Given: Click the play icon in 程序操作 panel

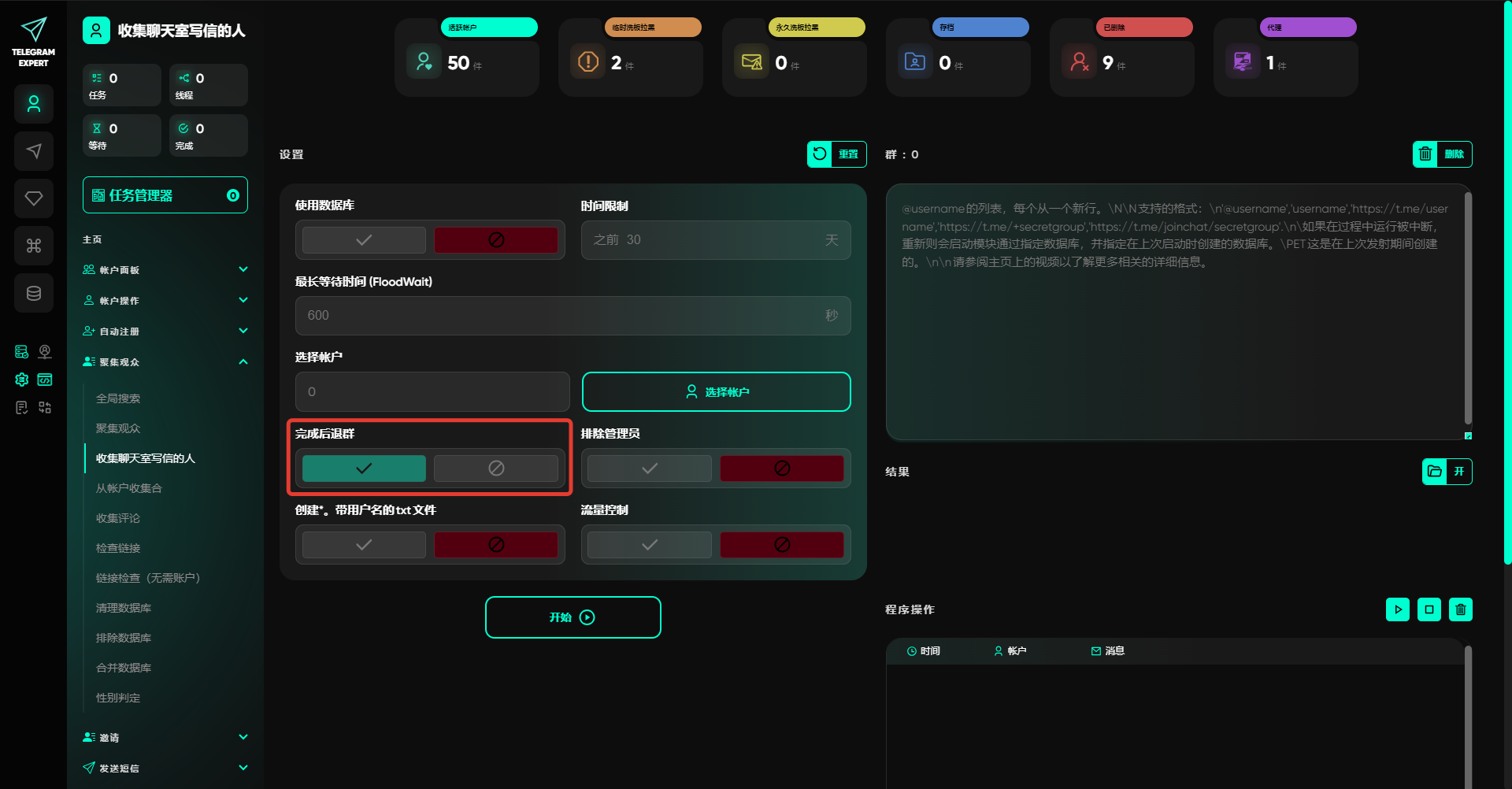Looking at the screenshot, I should [1397, 609].
